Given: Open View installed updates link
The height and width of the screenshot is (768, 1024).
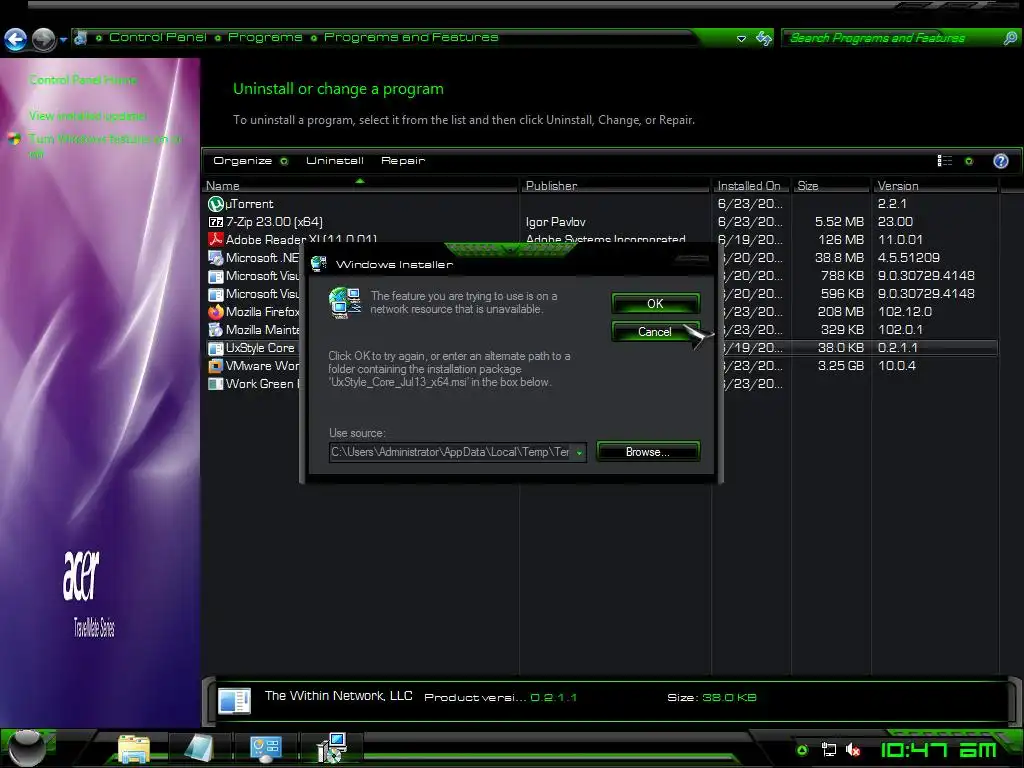Looking at the screenshot, I should pyautogui.click(x=88, y=116).
